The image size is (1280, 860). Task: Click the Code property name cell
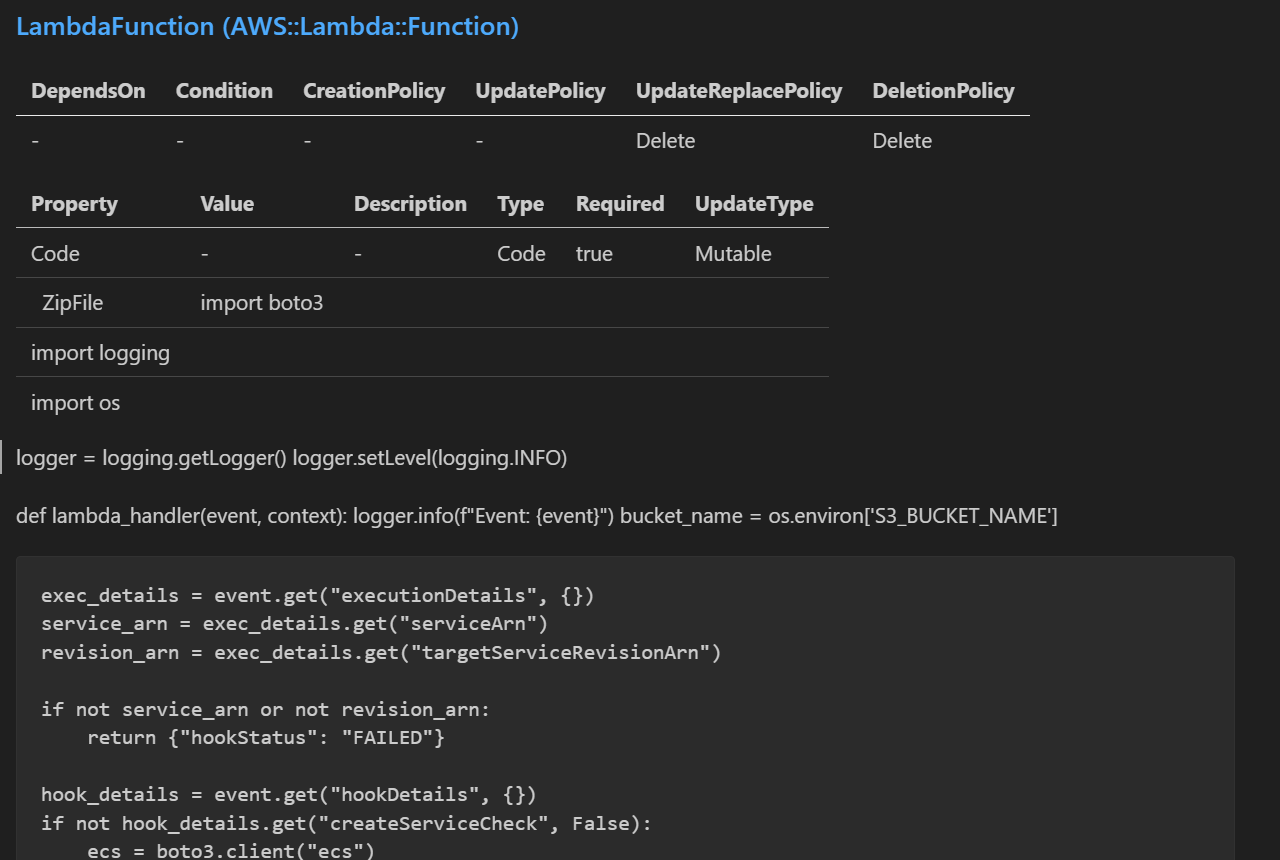55,254
